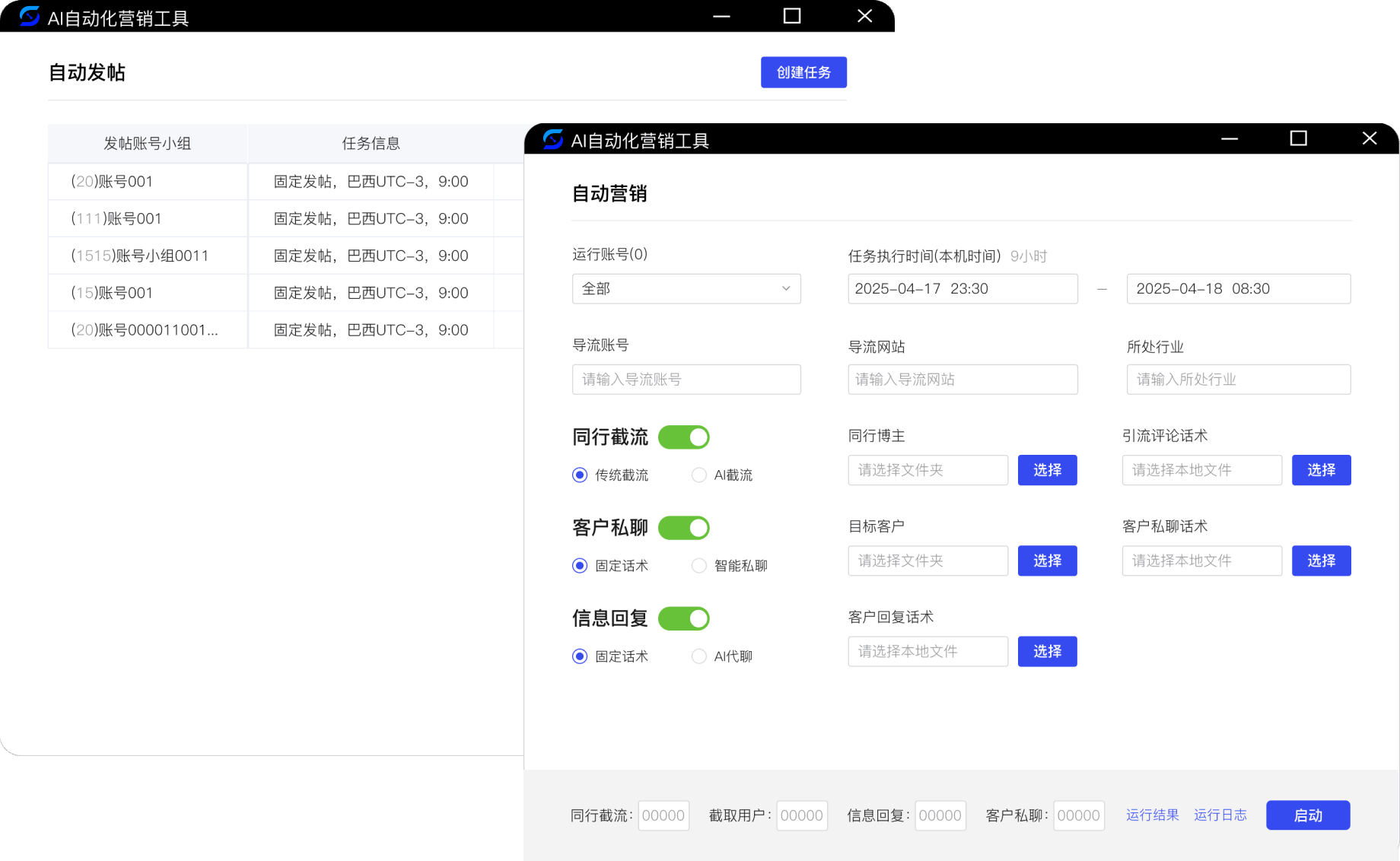
Task: Open the start time picker 2025-04-17 23:30
Action: point(962,289)
